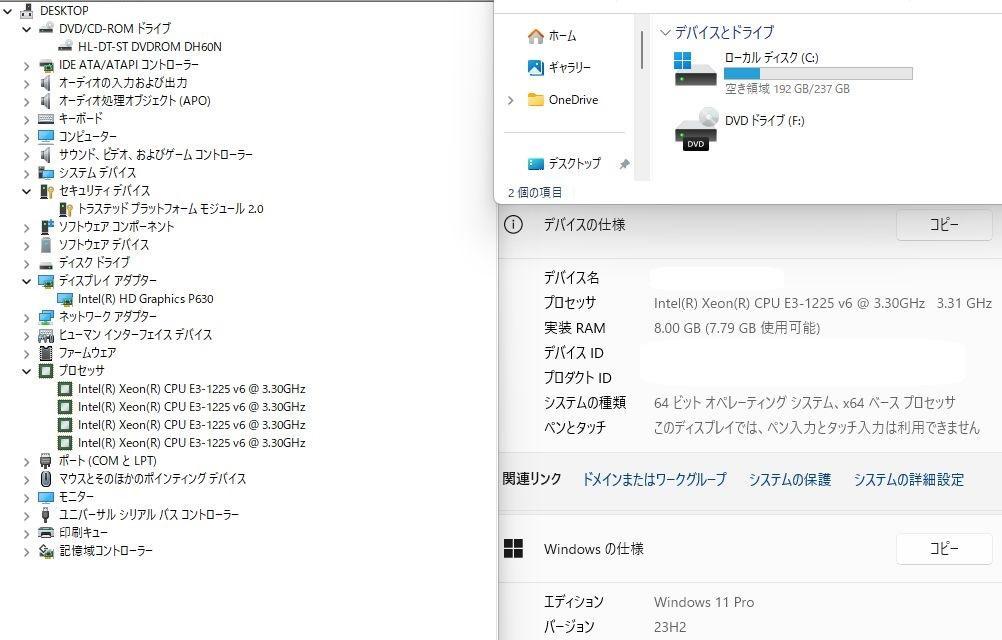
Task: Click the システム デバイス folder icon
Action: [x=46, y=172]
